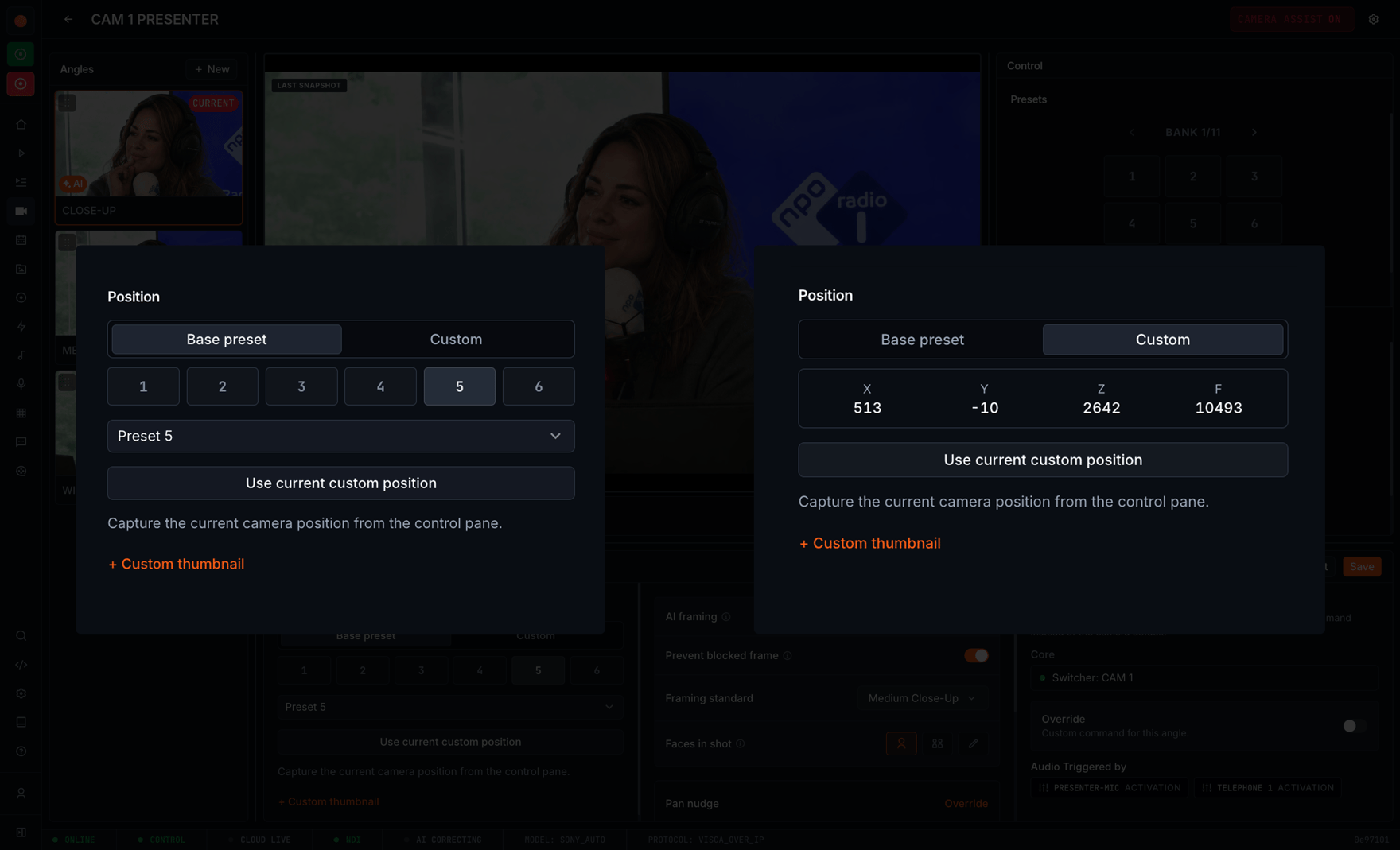
Task: Add Custom thumbnail in right overlay
Action: click(869, 543)
